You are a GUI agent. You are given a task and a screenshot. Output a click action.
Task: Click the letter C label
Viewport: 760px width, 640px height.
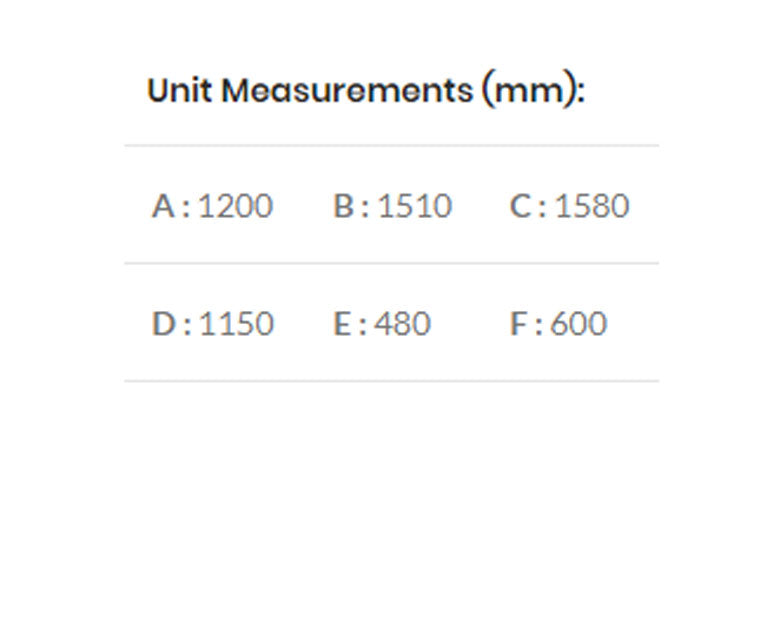pos(520,206)
